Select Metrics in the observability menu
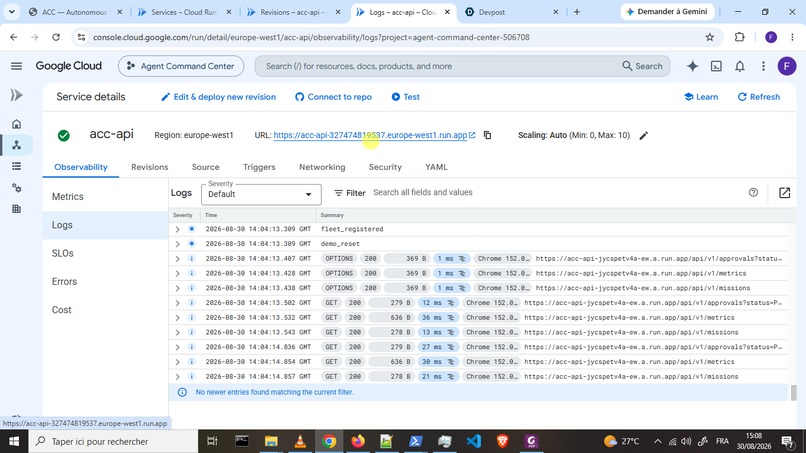The image size is (806, 453). (105, 196)
